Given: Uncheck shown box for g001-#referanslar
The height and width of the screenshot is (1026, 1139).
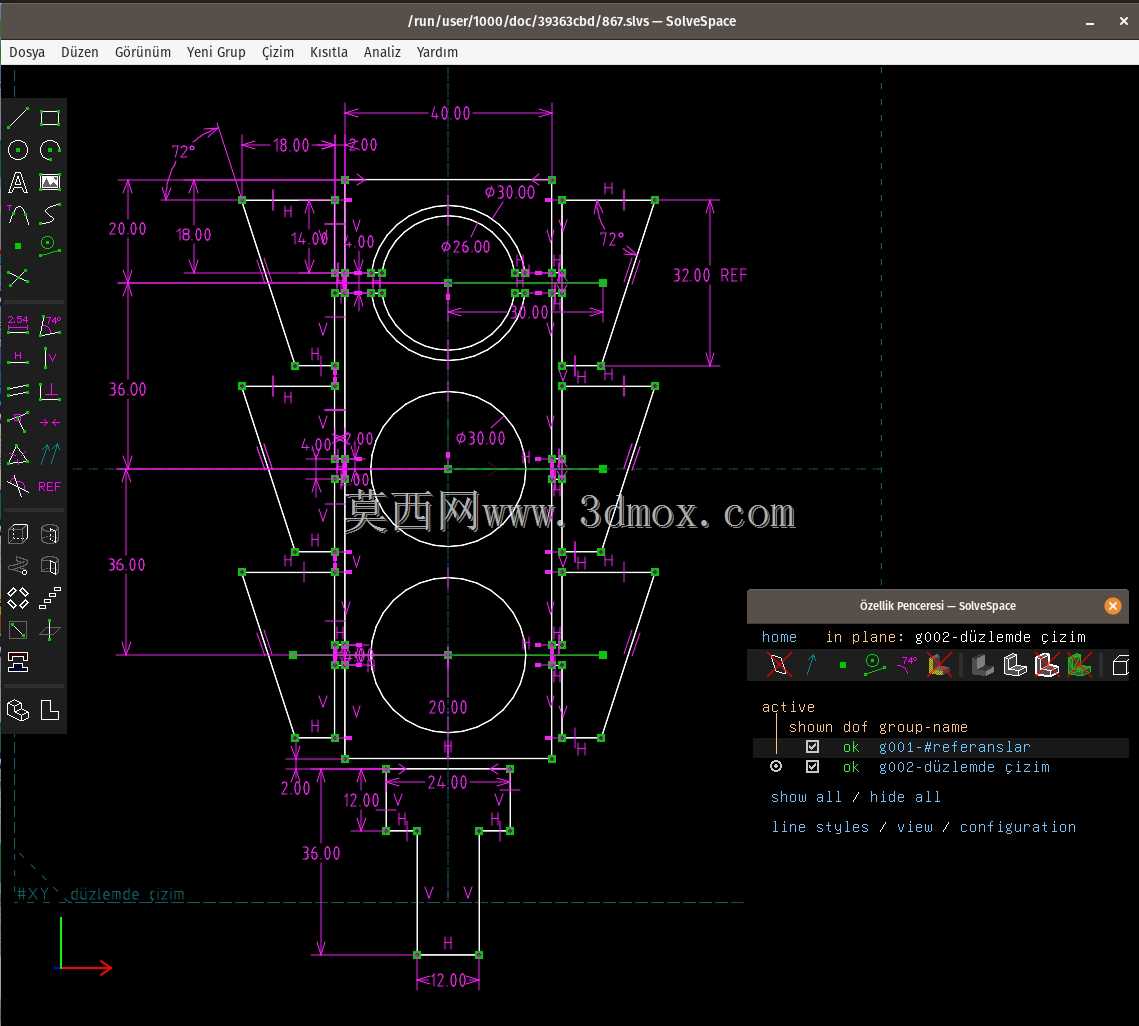Looking at the screenshot, I should tap(812, 746).
